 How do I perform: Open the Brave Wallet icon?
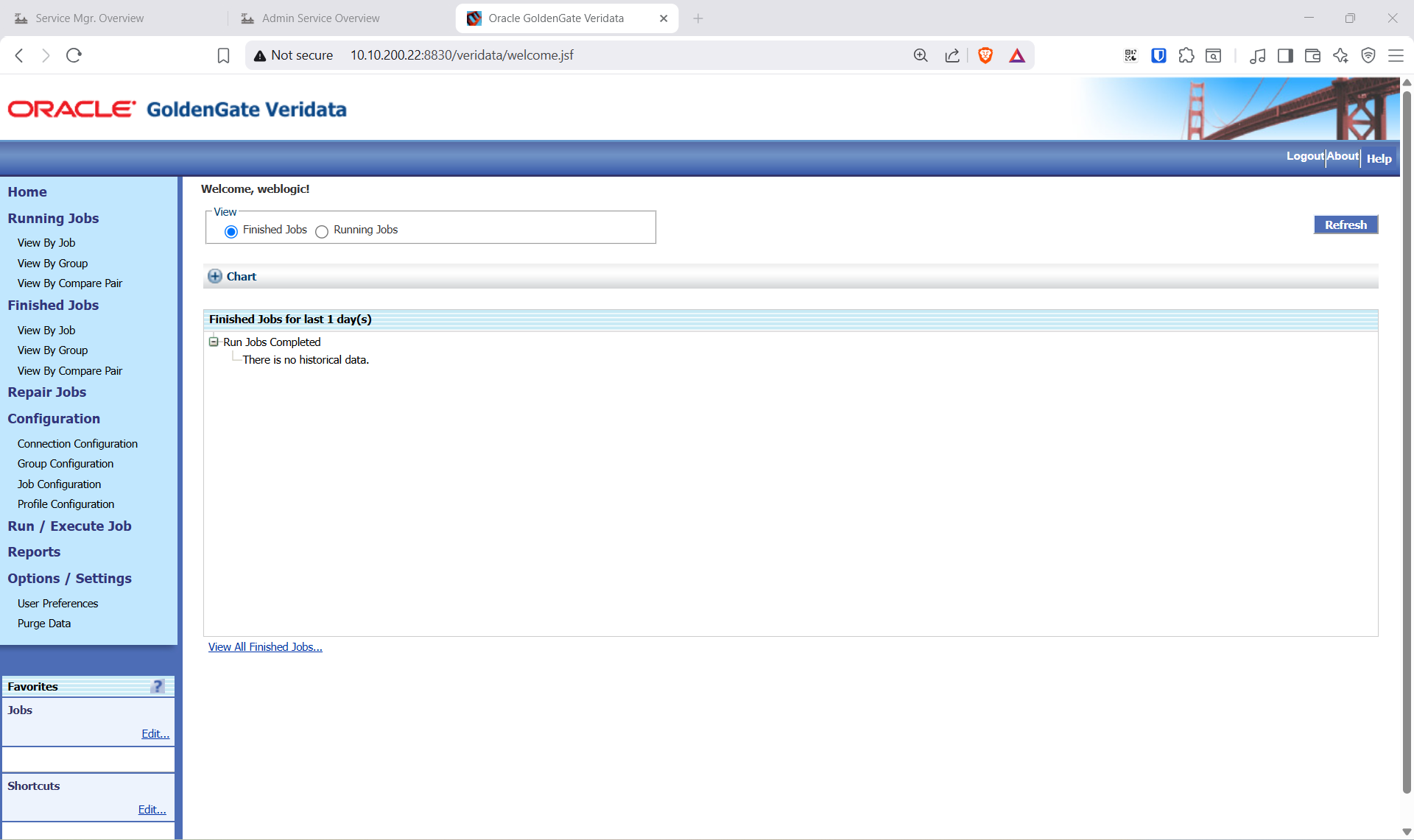tap(1312, 55)
